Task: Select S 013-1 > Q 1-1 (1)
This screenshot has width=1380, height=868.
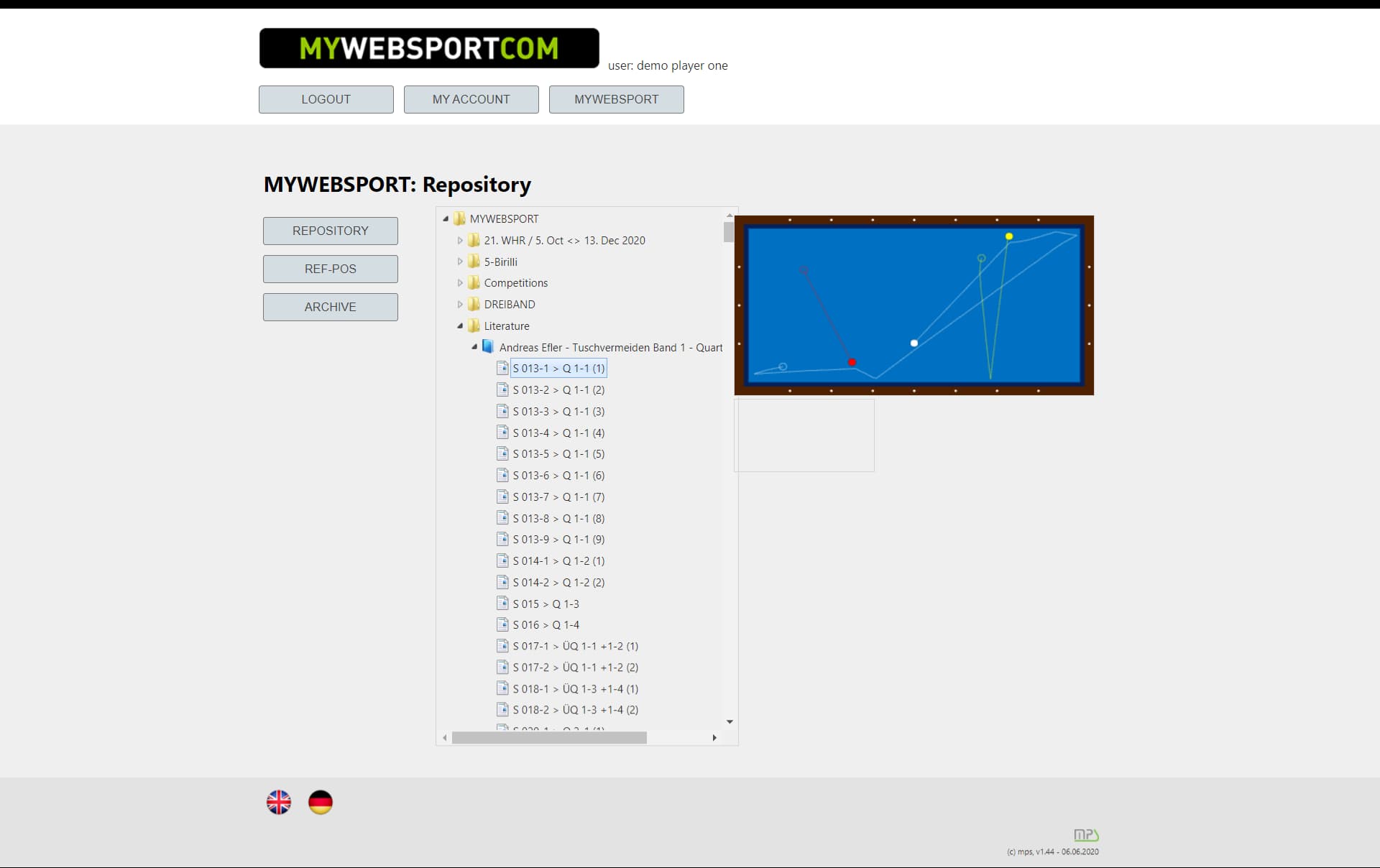Action: pyautogui.click(x=558, y=368)
